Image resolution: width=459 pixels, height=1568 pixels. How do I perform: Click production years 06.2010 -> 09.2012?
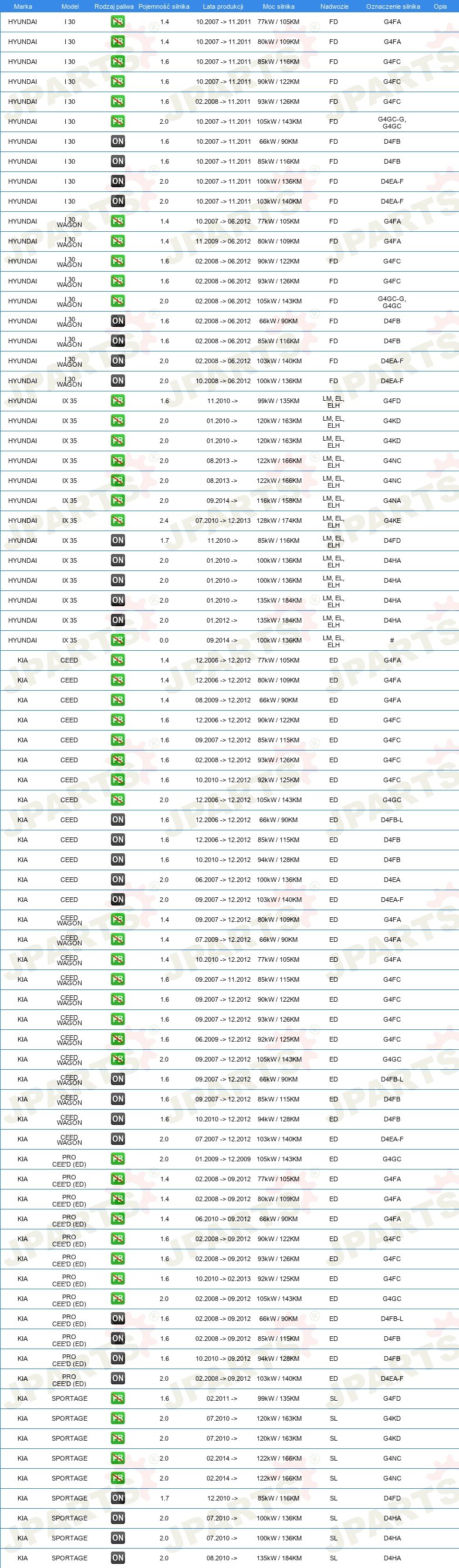pyautogui.click(x=223, y=1219)
